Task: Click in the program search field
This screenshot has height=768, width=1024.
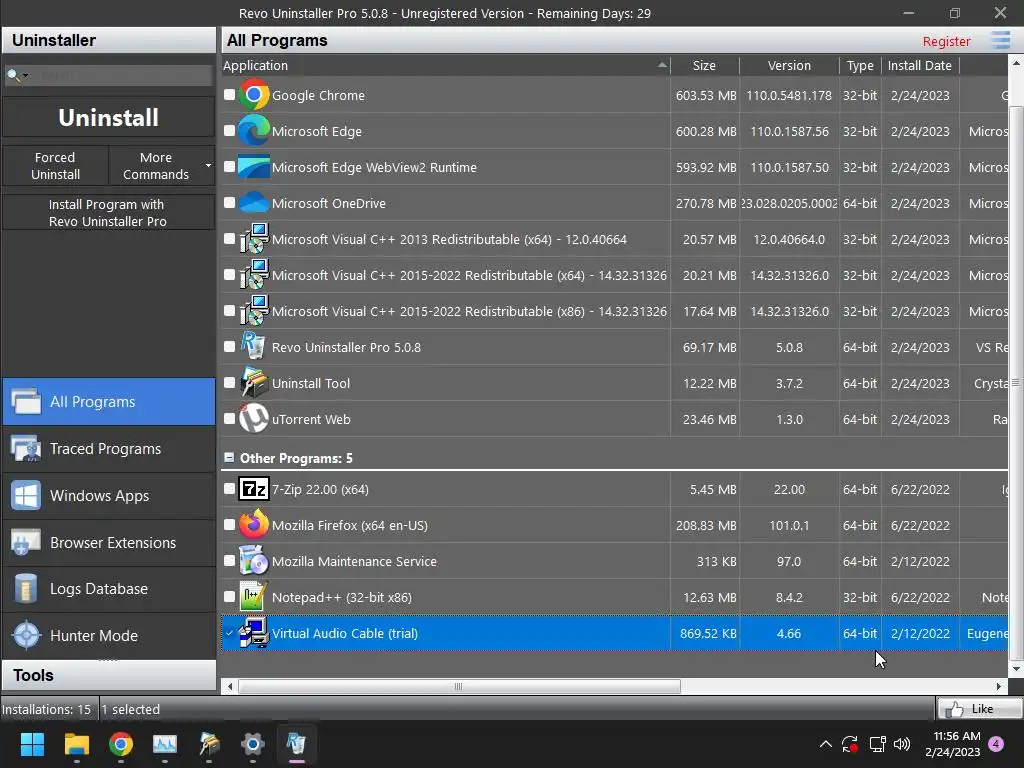Action: point(121,76)
